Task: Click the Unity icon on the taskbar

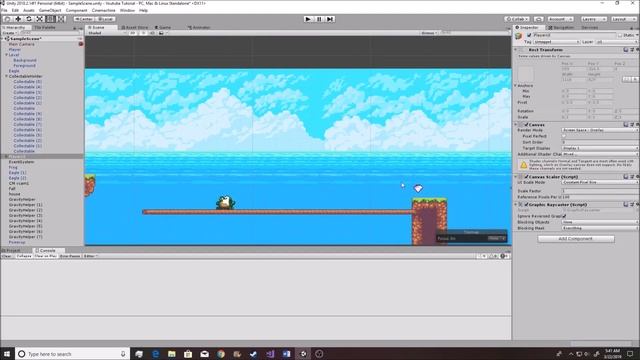Action: tap(303, 354)
